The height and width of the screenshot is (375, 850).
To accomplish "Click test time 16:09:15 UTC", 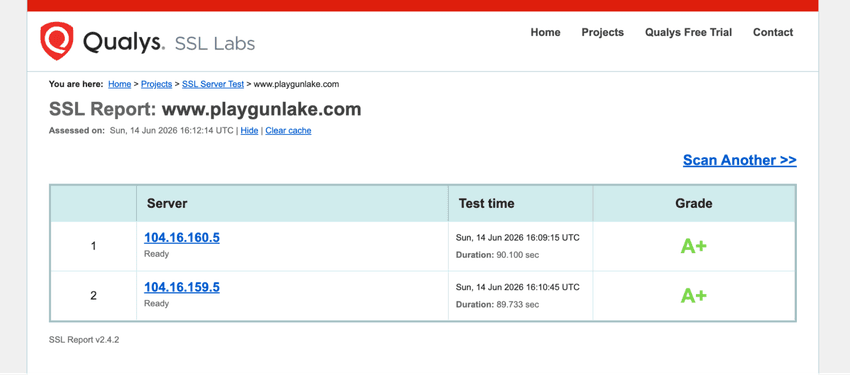I will point(517,238).
